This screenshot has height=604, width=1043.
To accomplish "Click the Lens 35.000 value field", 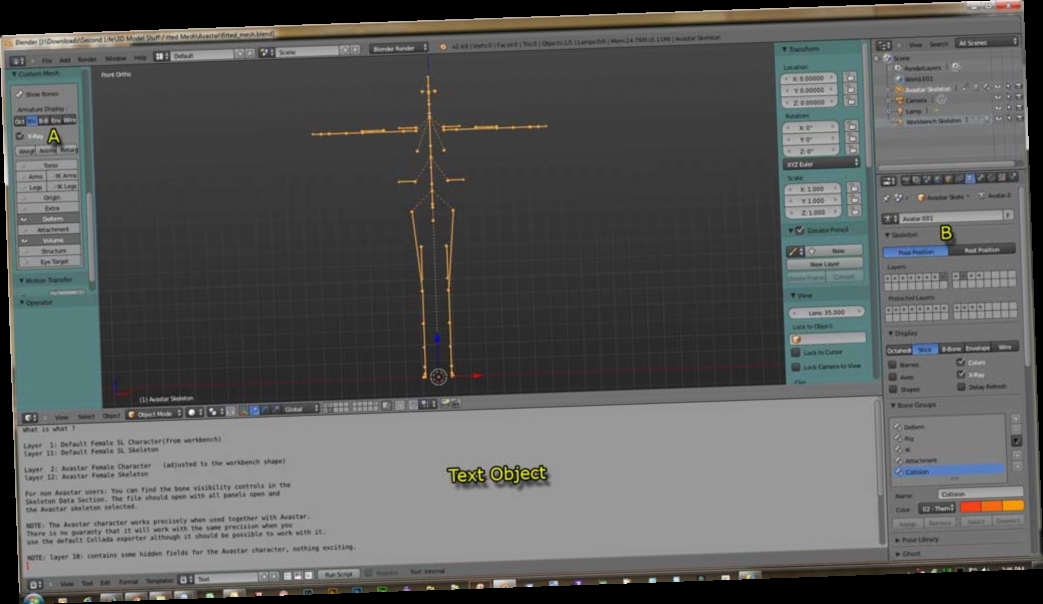I will (827, 312).
